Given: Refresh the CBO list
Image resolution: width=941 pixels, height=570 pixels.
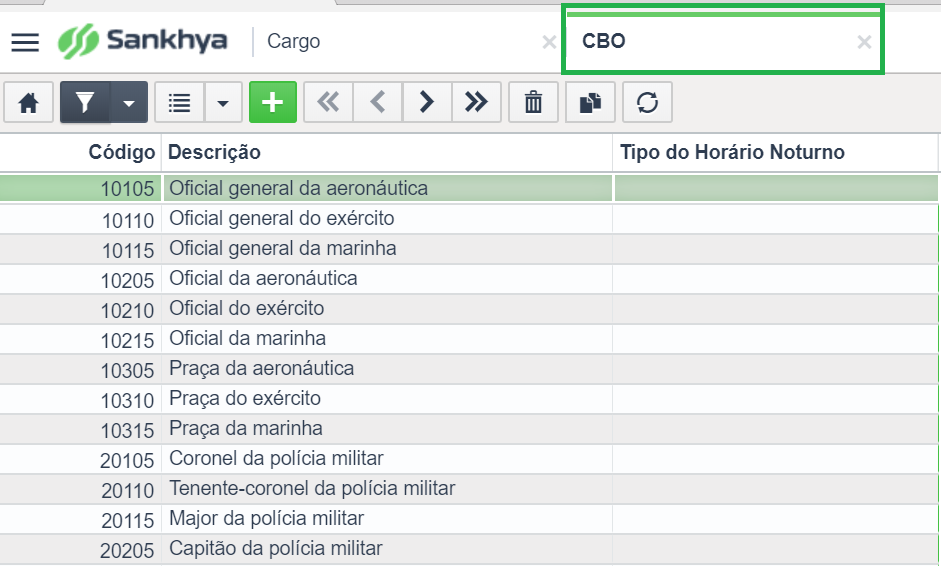Looking at the screenshot, I should pyautogui.click(x=647, y=103).
